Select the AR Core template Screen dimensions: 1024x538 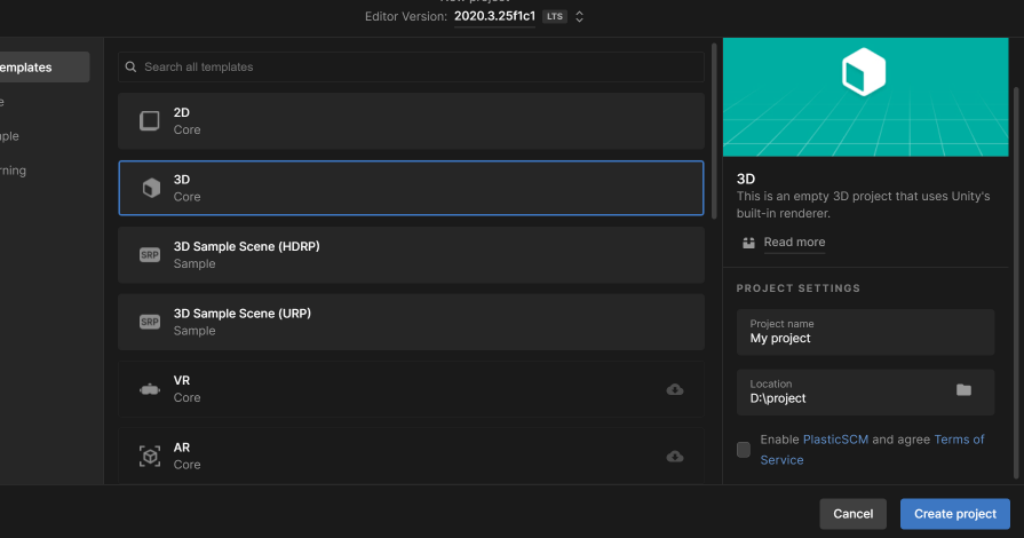(411, 456)
